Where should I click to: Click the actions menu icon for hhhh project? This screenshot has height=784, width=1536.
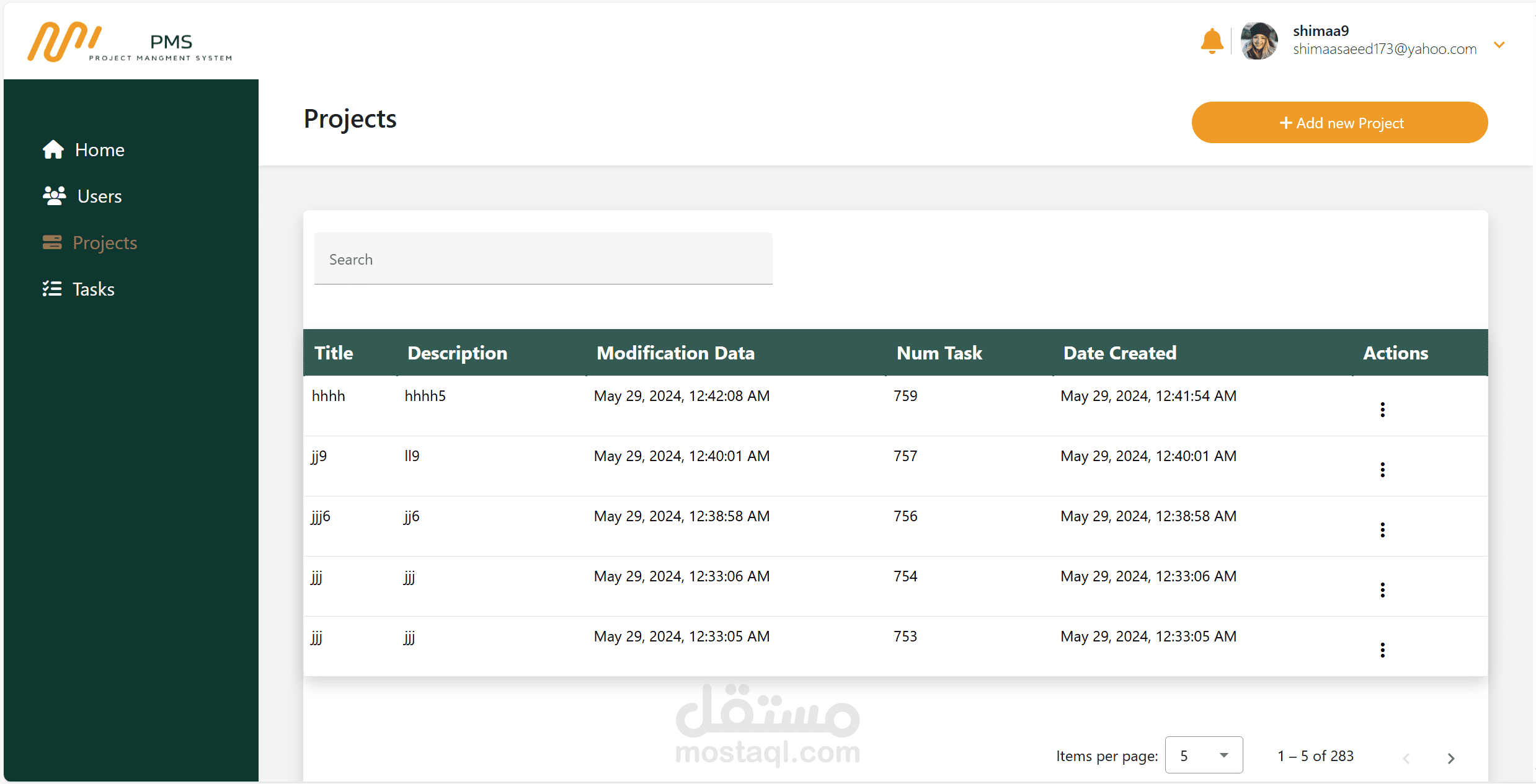1383,409
